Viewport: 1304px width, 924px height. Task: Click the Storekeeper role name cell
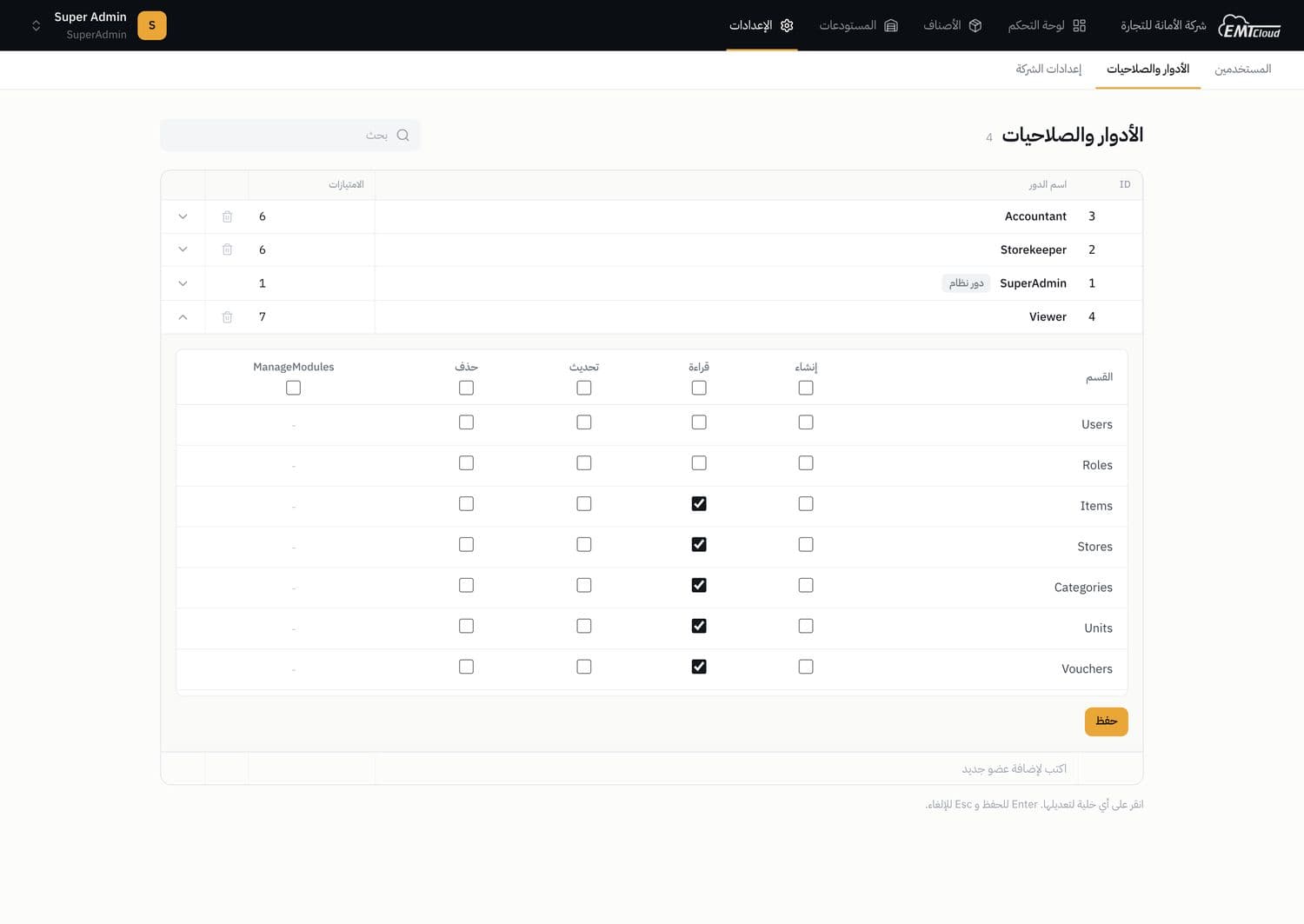1033,249
